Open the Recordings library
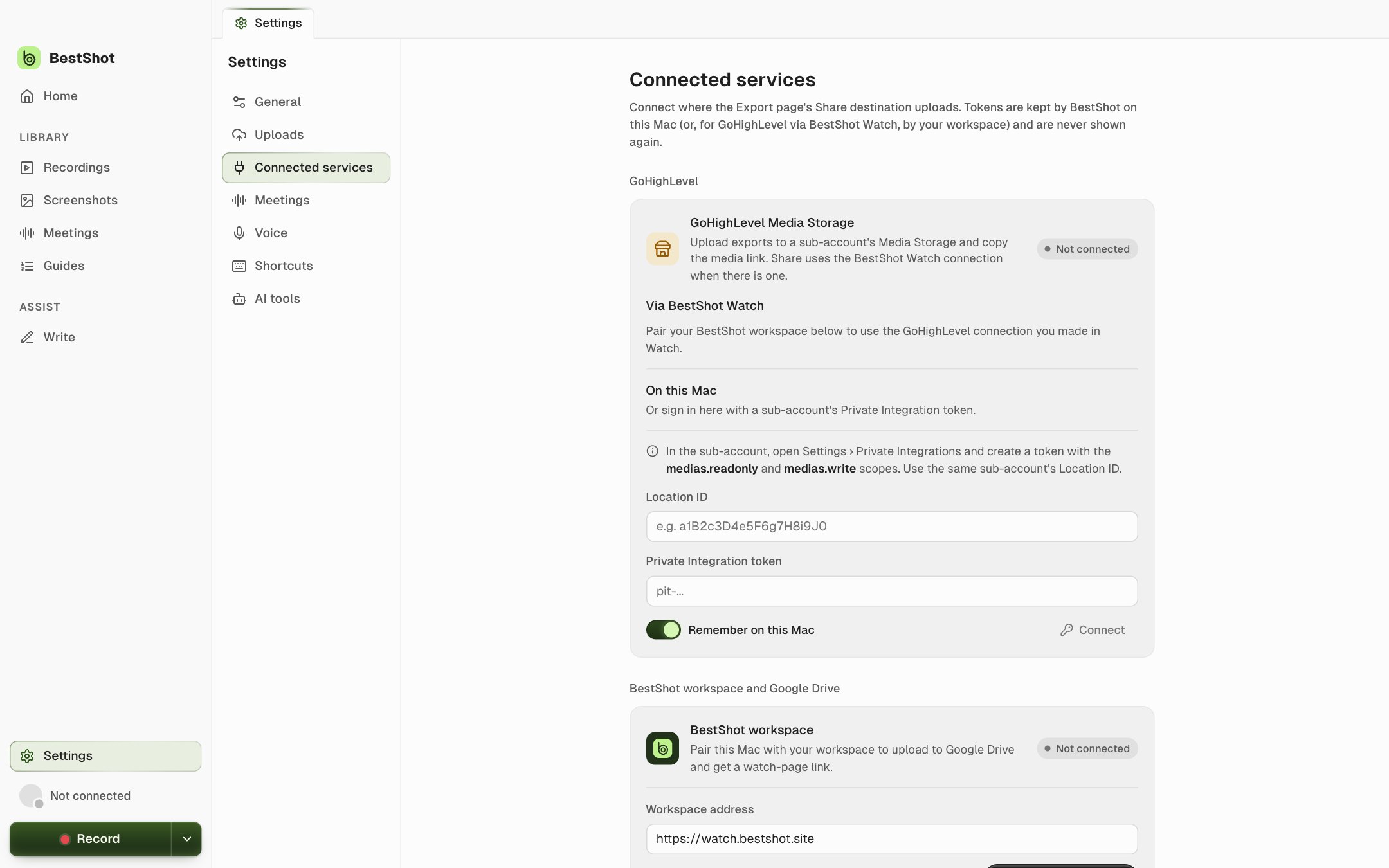 [x=105, y=167]
